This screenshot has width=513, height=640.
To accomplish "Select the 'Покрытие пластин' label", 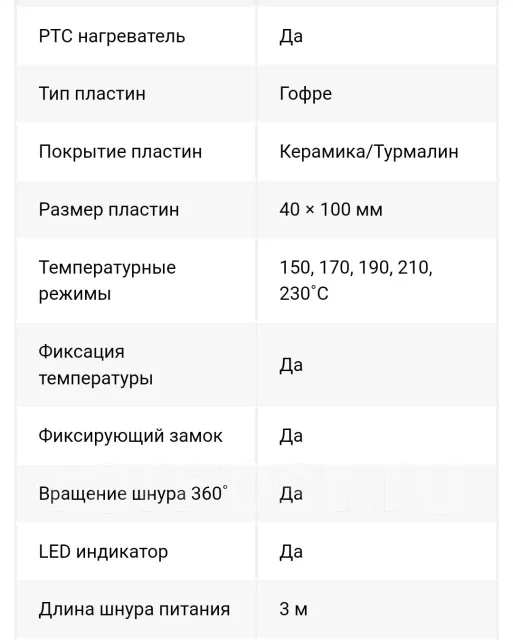I will point(120,152).
